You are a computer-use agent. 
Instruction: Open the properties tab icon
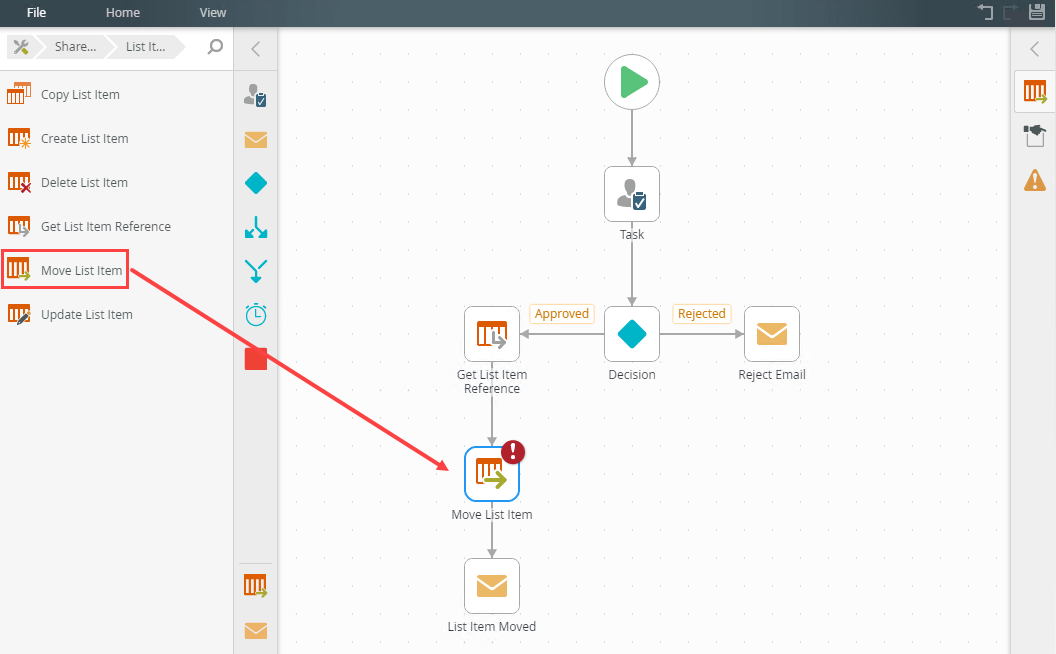(x=1035, y=135)
